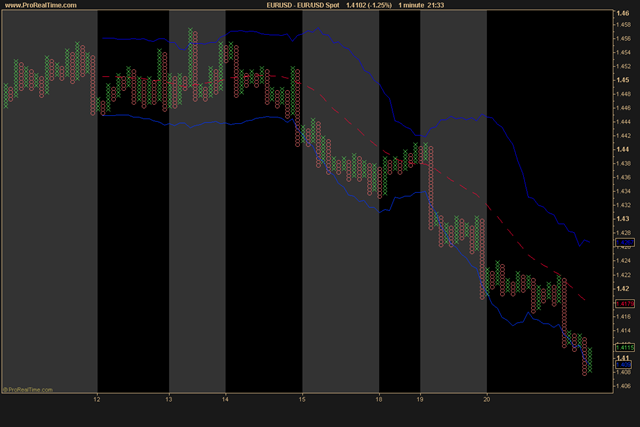Click the date 13 on the time axis
The height and width of the screenshot is (427, 640).
pos(169,400)
